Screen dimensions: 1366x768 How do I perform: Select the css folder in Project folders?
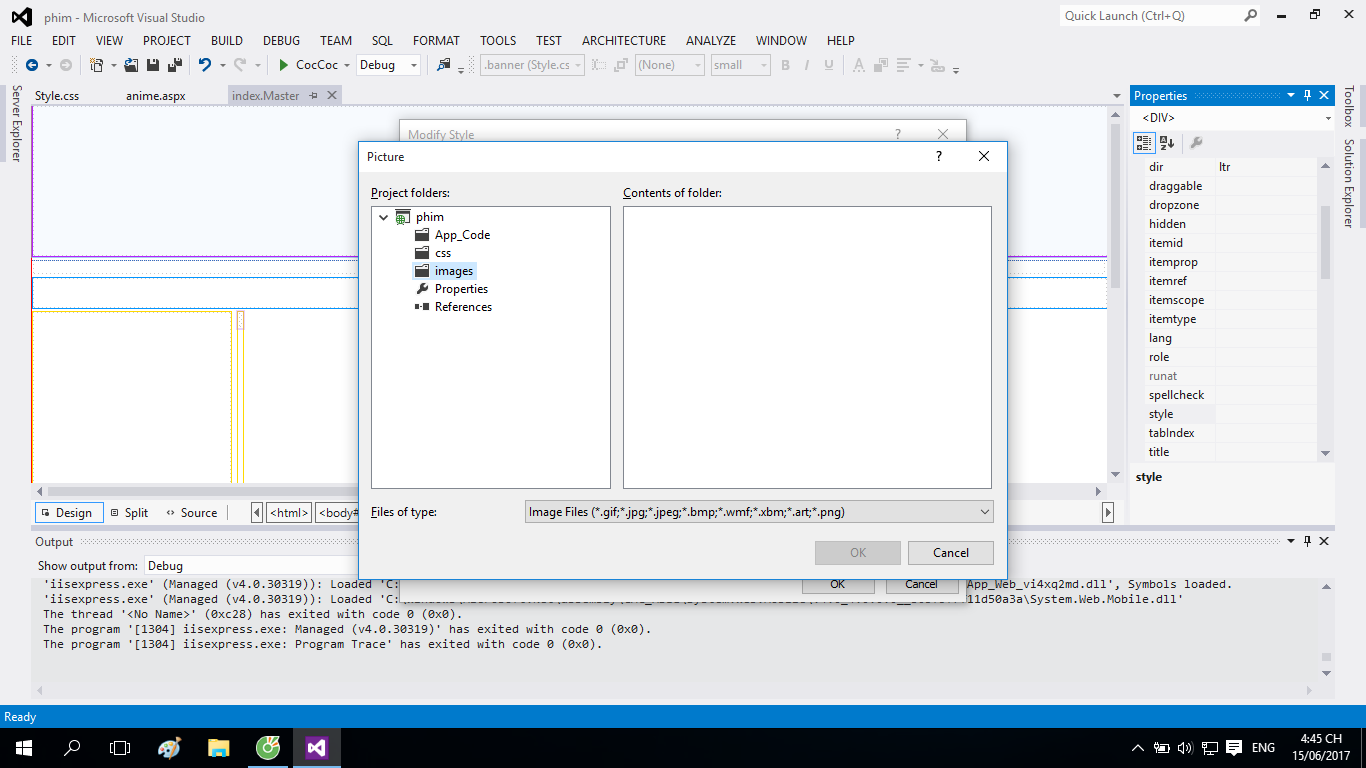point(442,253)
